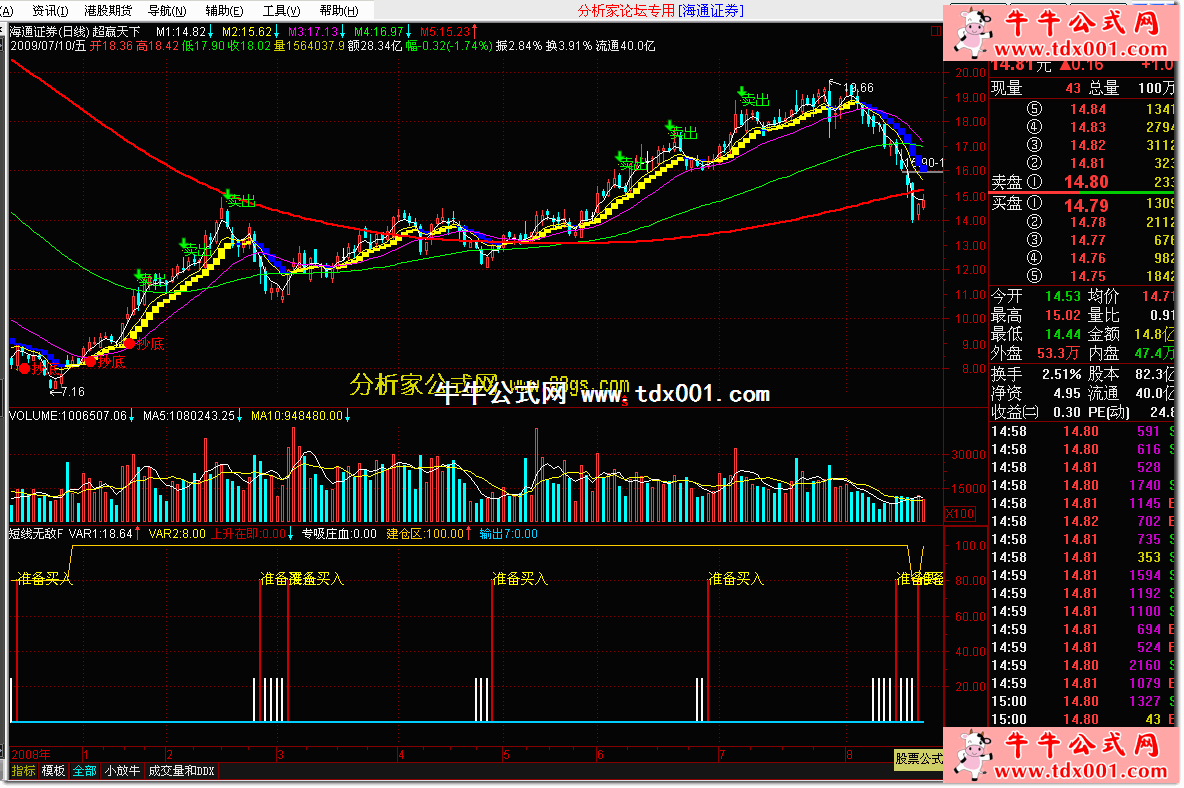
Task: Click the 换手 2.51% value
Action: (1062, 374)
